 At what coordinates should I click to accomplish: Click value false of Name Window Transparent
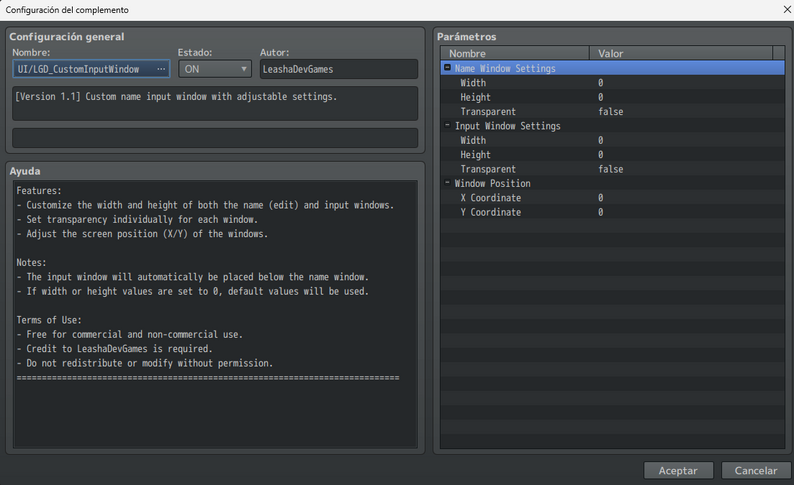(611, 111)
